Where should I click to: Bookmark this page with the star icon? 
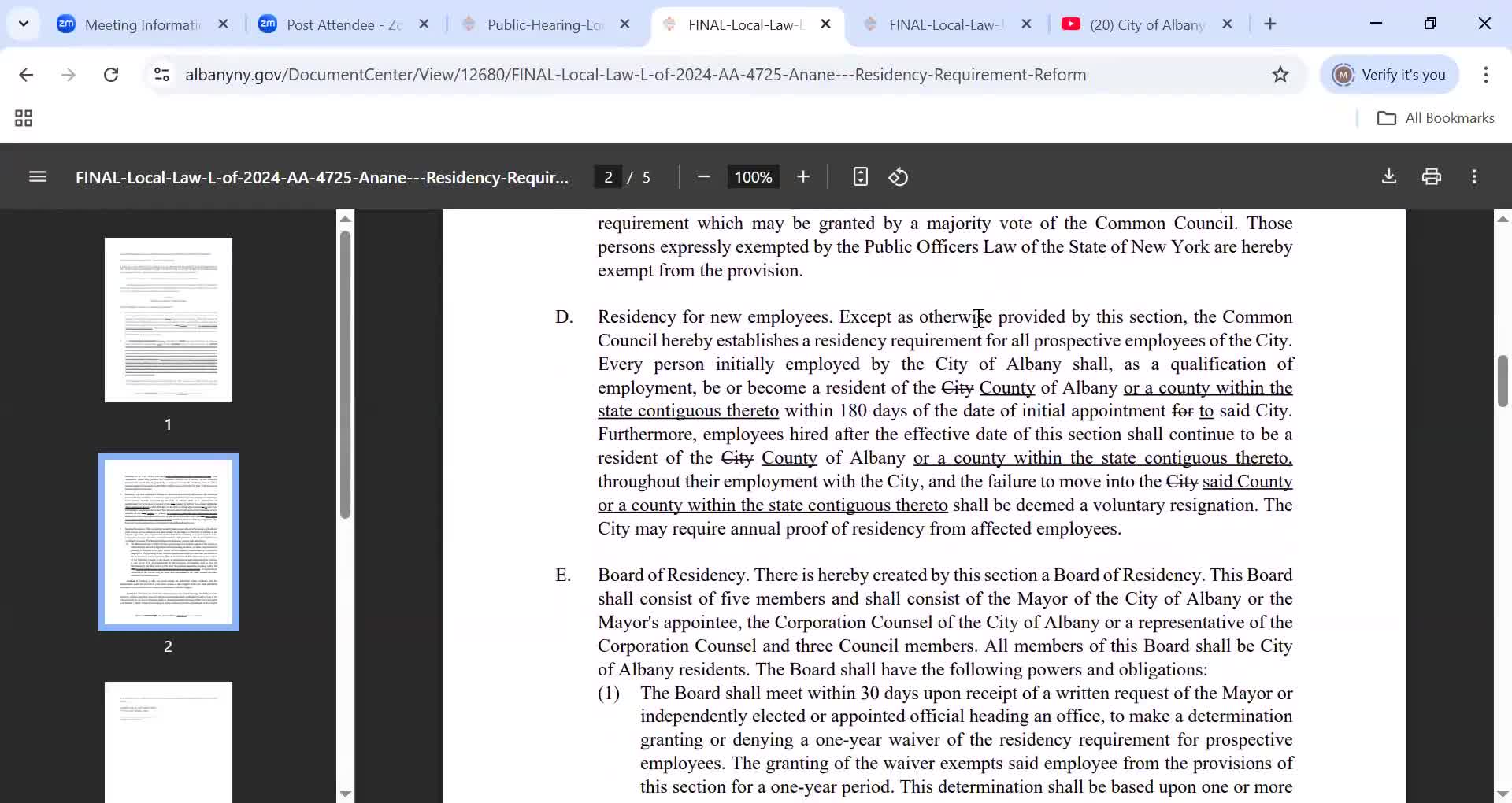coord(1280,75)
